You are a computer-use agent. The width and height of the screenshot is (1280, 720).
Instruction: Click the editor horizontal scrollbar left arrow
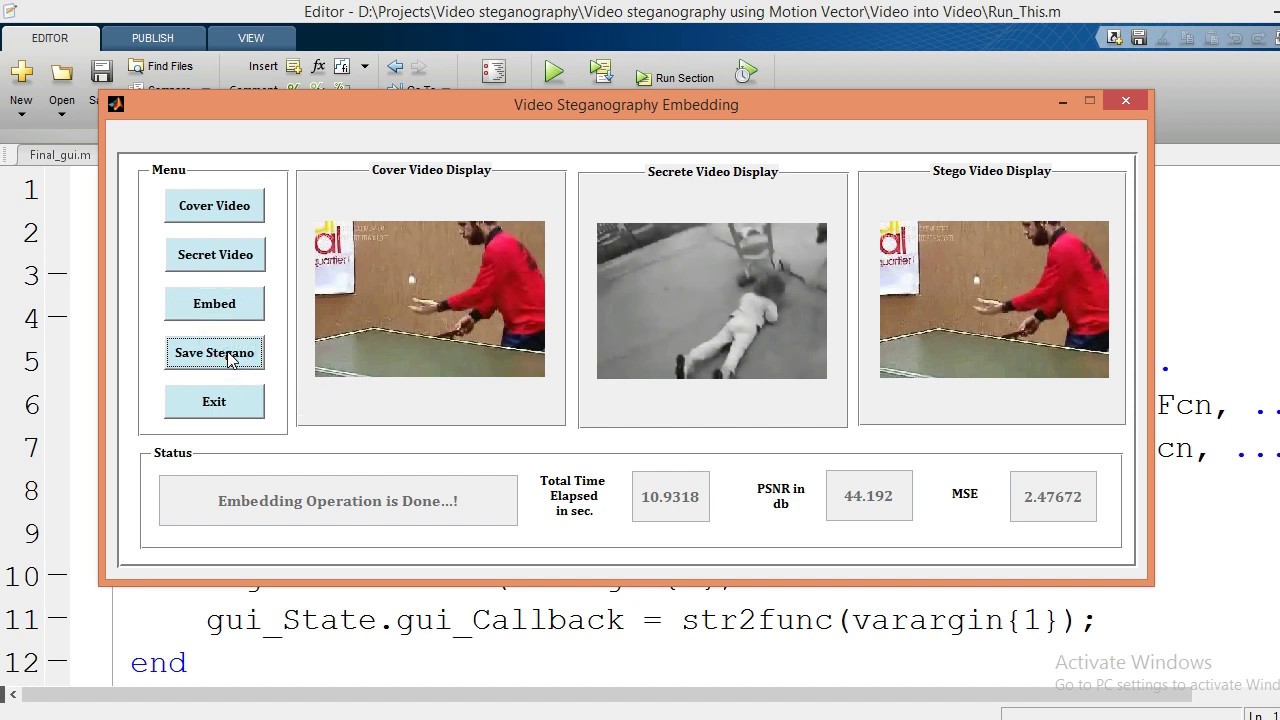(13, 695)
